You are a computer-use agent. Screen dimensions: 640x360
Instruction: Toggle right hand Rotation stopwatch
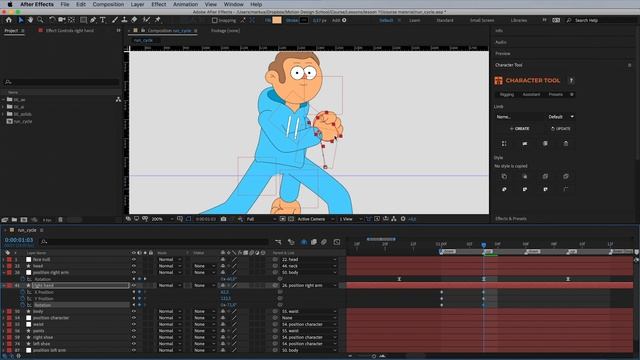[x=22, y=305]
